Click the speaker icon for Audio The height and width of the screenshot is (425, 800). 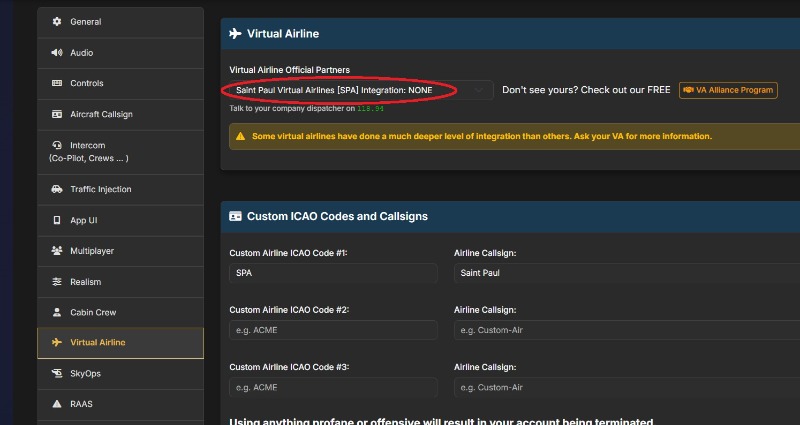click(57, 53)
